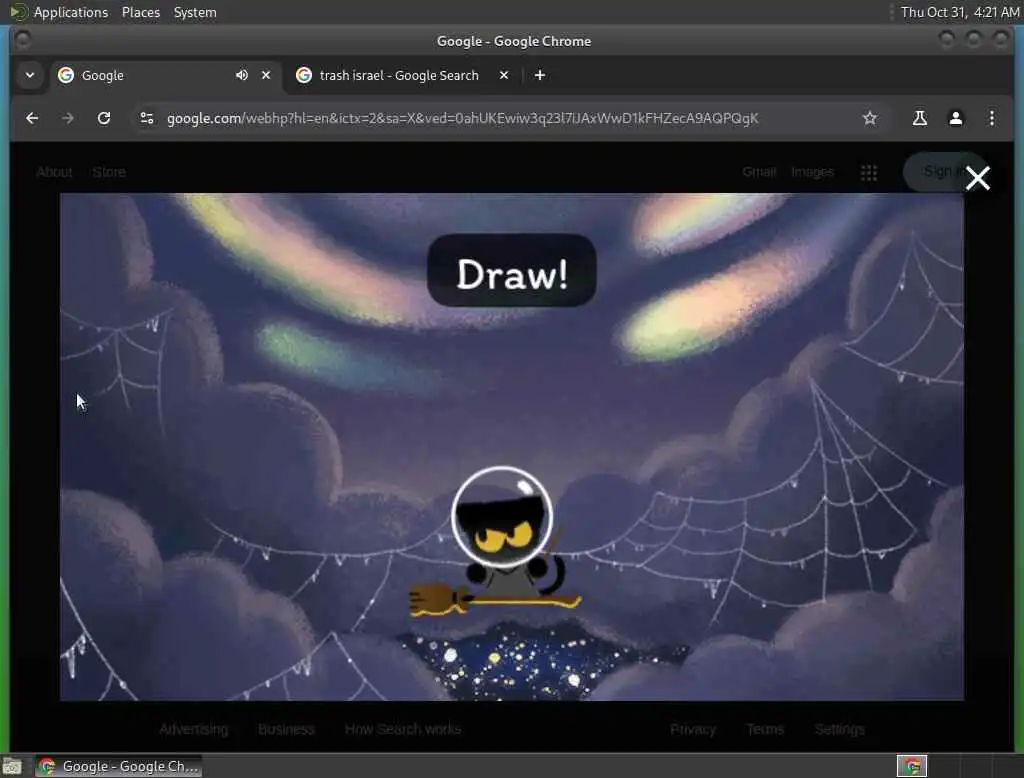
Task: Open the dimmed Gmail link
Action: click(x=759, y=172)
